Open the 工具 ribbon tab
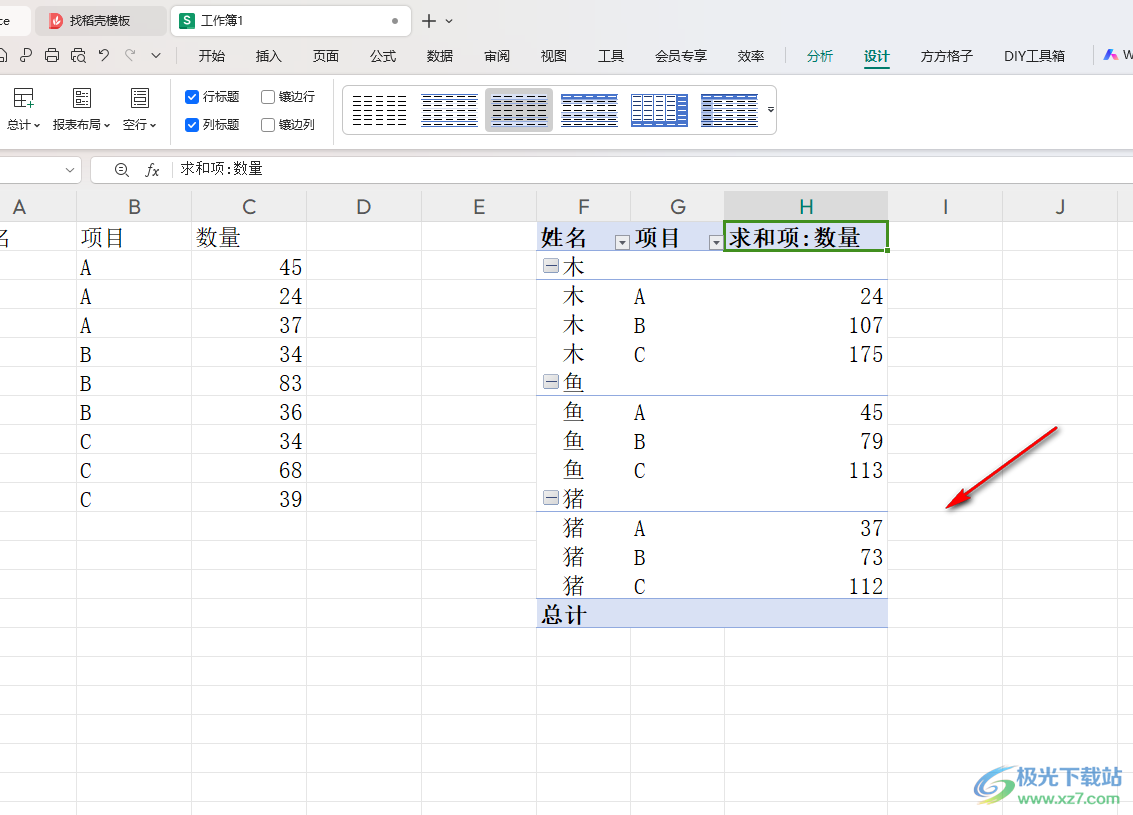 [x=611, y=56]
